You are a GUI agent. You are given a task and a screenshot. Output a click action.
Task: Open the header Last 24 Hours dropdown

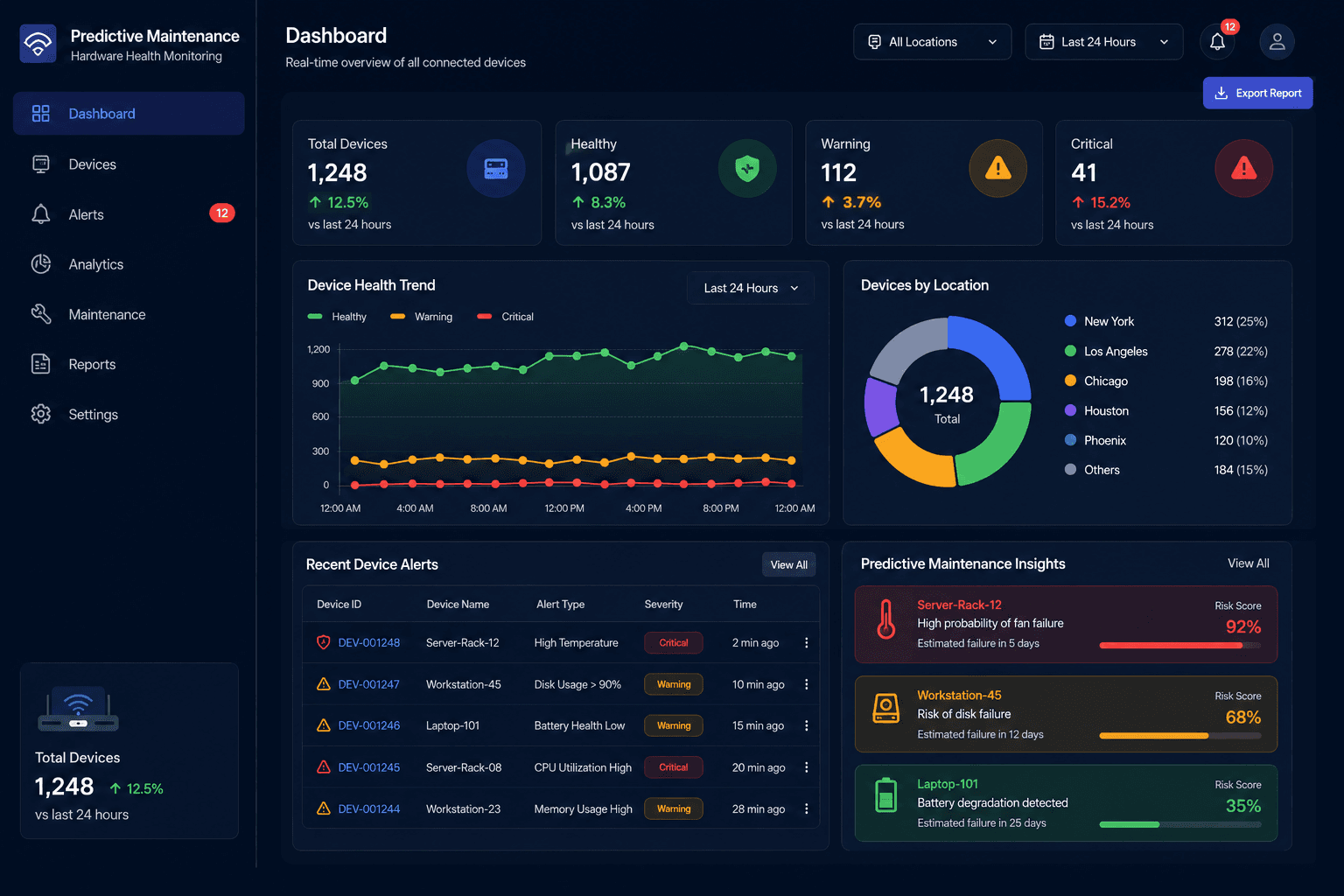[1103, 42]
